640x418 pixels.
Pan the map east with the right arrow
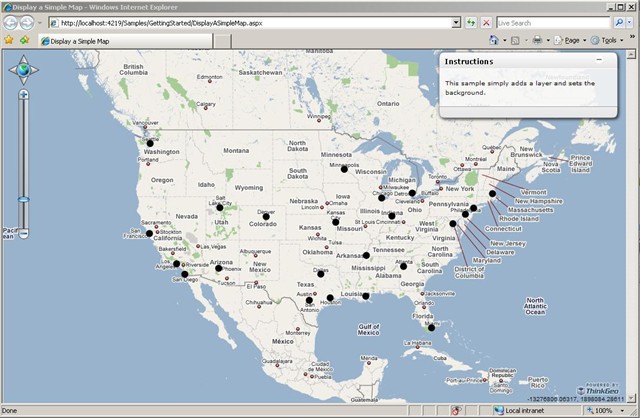(34, 70)
